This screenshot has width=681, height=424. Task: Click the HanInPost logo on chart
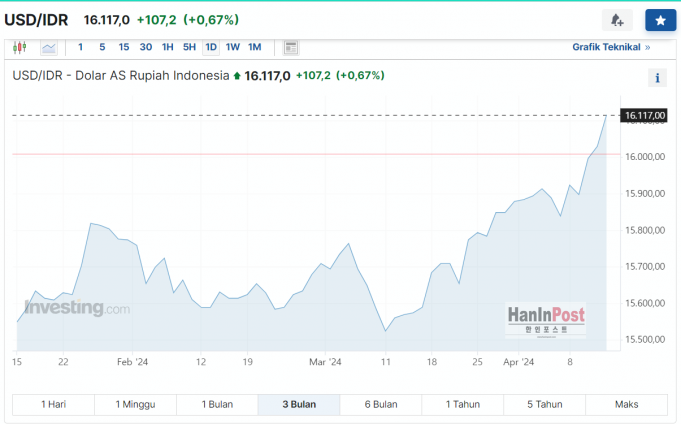tap(545, 319)
